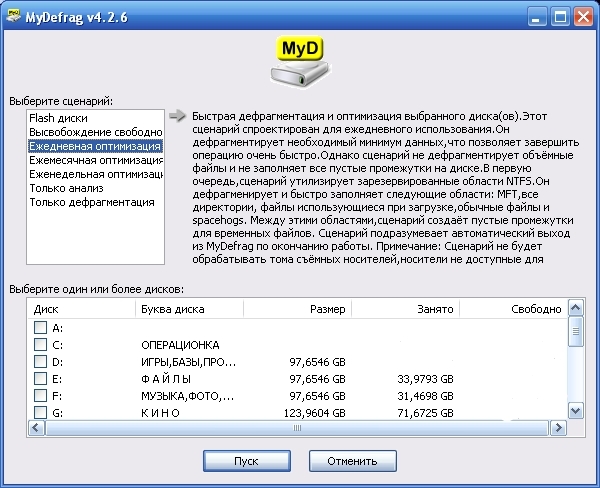
Task: Click the К И Н О drive label
Action: [160, 413]
